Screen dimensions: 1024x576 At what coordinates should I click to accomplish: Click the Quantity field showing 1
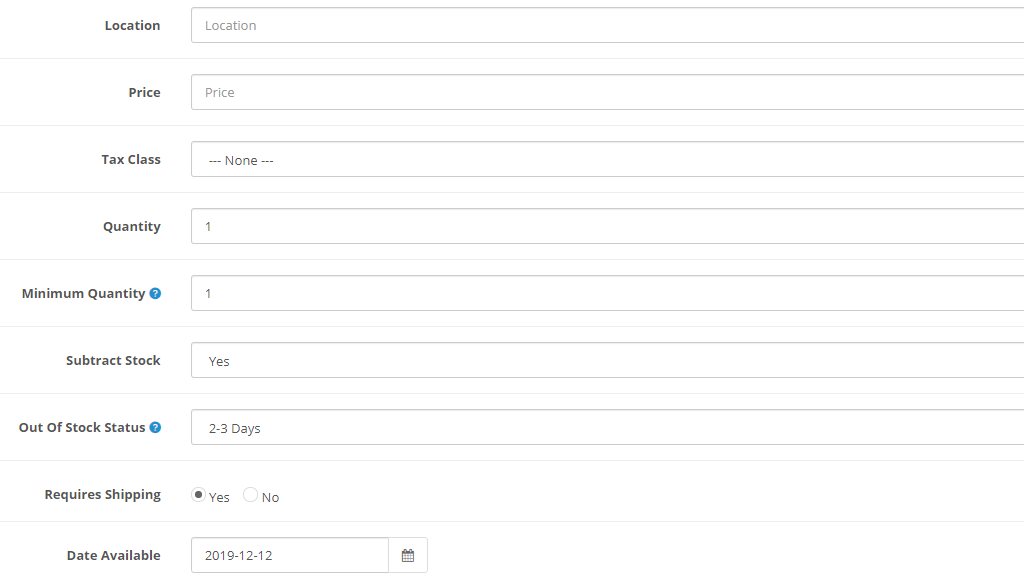[500, 226]
